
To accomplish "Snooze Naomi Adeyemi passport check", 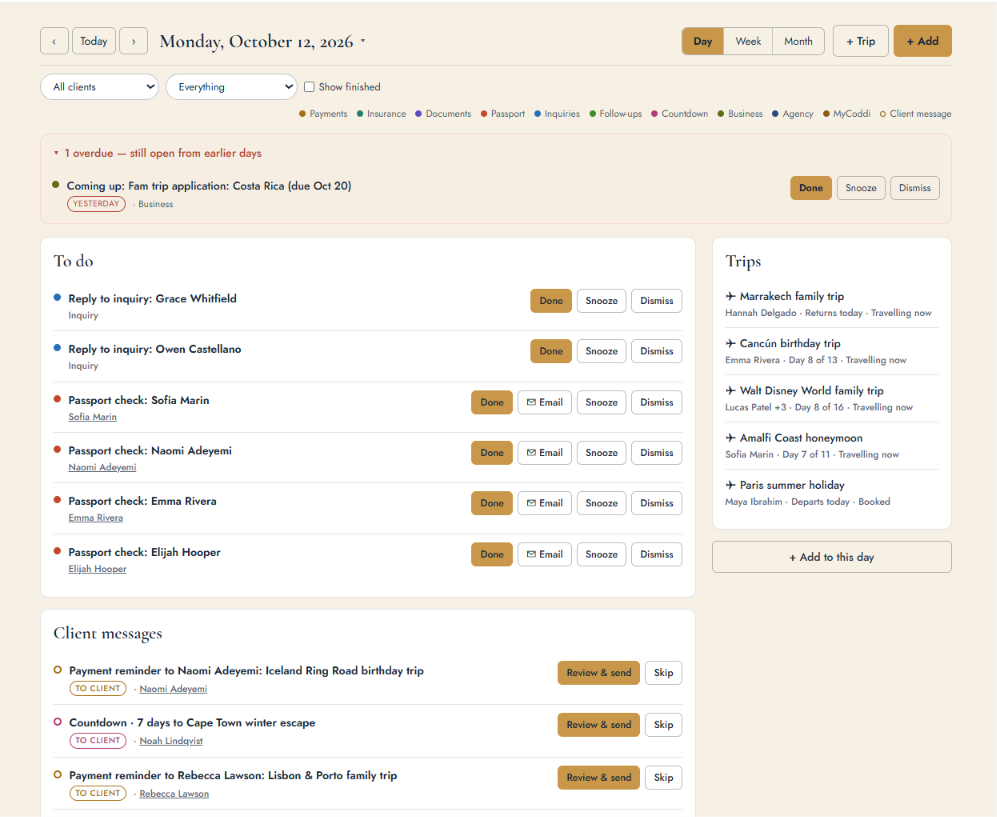I will [602, 453].
